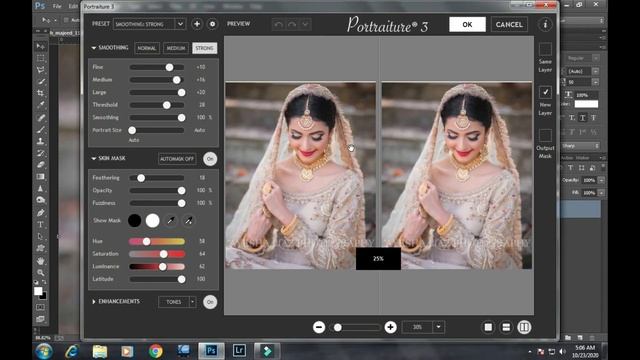This screenshot has width=640, height=360.
Task: Switch to vertical split preview icon
Action: coord(524,327)
